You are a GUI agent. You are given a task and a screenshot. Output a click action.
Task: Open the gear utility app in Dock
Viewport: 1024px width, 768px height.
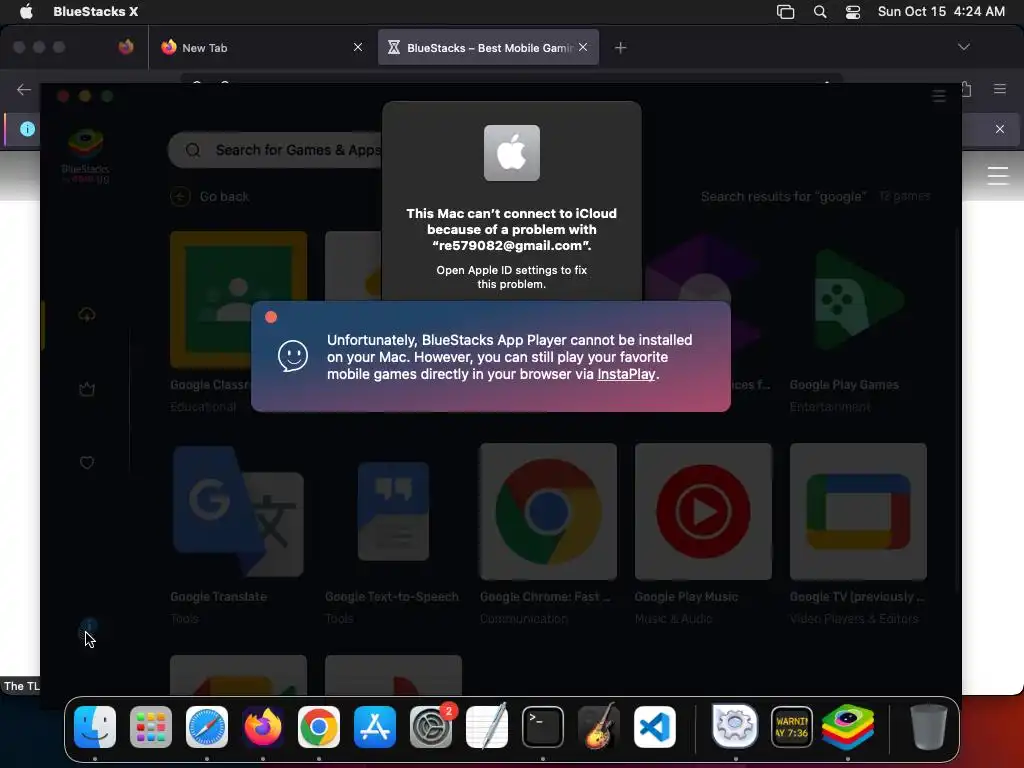tap(735, 727)
